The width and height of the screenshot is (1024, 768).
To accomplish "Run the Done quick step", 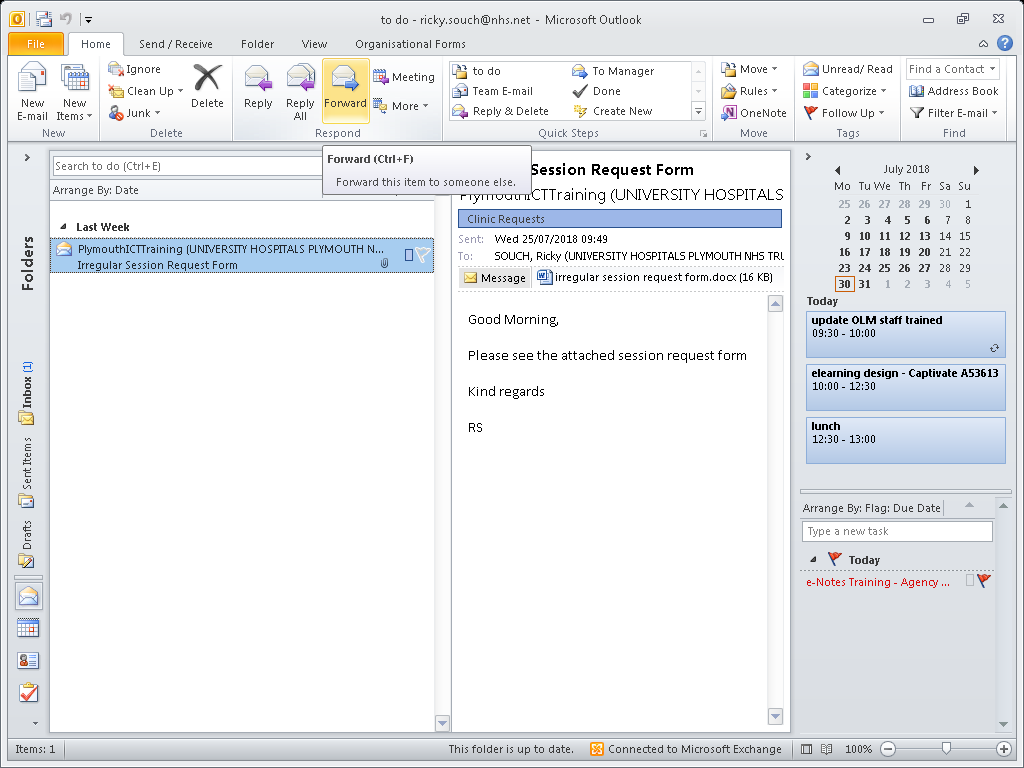I will (596, 91).
